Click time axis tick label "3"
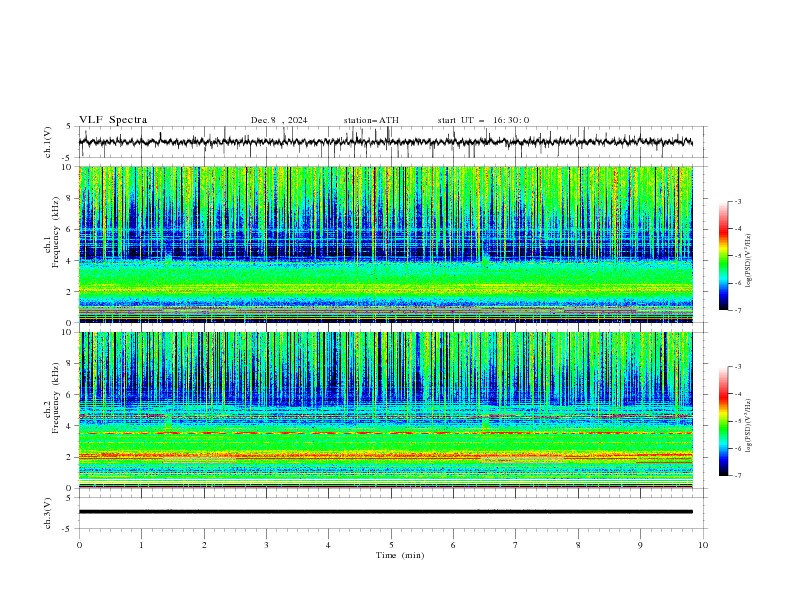Viewport: 792px width, 612px height. pyautogui.click(x=266, y=545)
